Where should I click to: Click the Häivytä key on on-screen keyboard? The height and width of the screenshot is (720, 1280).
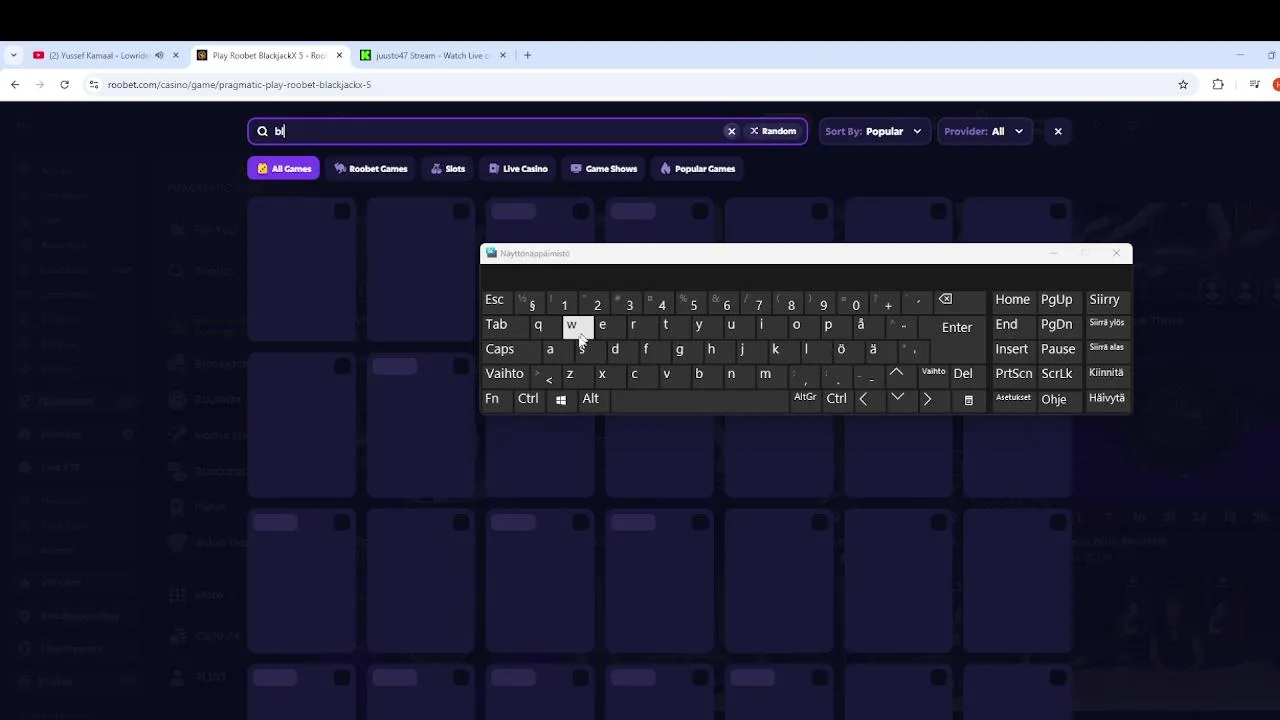click(1106, 399)
